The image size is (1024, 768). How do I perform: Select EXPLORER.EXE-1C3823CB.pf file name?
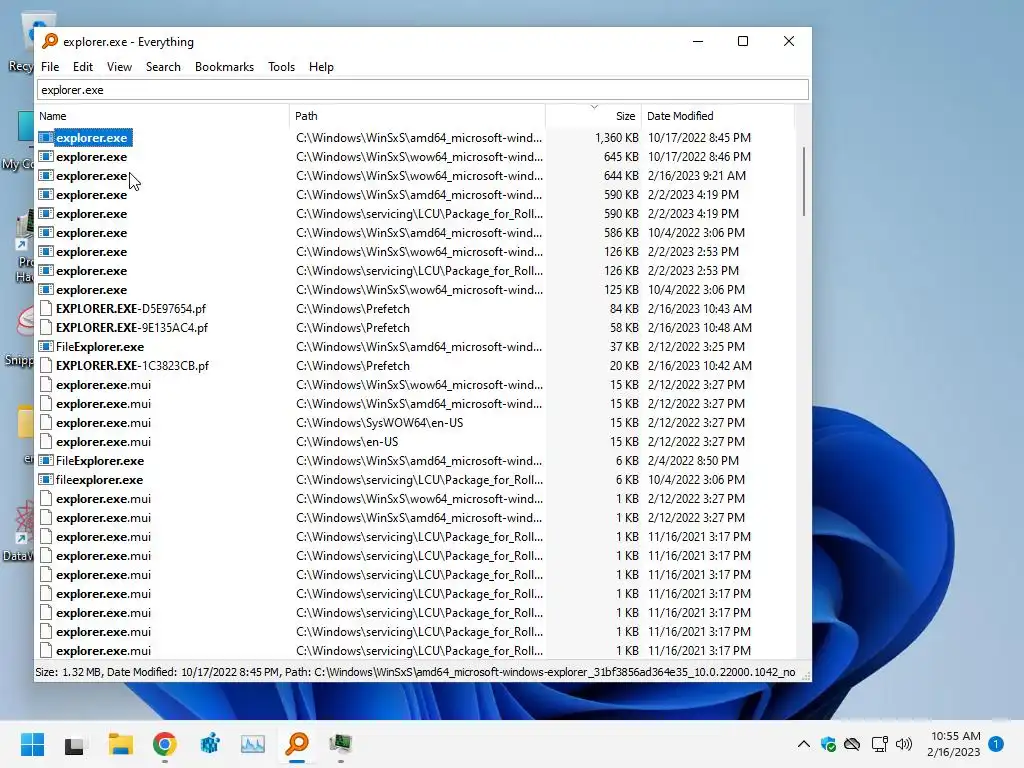[x=132, y=366]
